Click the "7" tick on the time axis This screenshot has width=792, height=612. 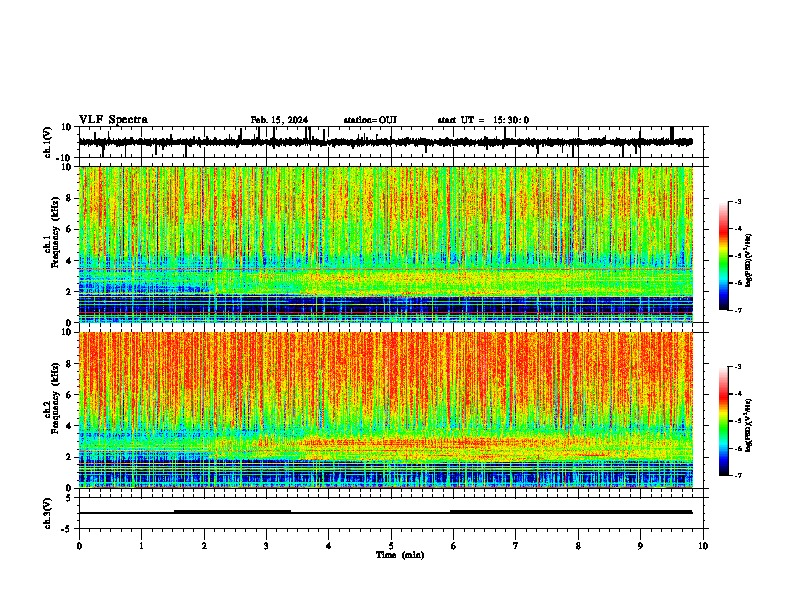tap(516, 546)
